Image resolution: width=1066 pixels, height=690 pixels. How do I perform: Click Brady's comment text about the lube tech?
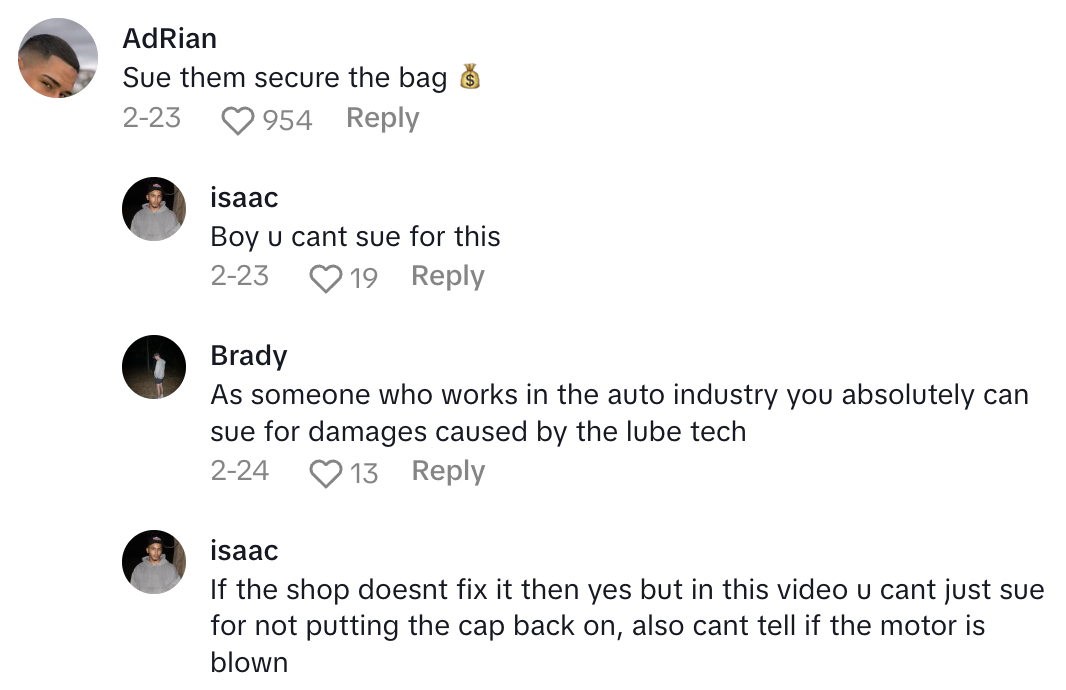(x=619, y=413)
